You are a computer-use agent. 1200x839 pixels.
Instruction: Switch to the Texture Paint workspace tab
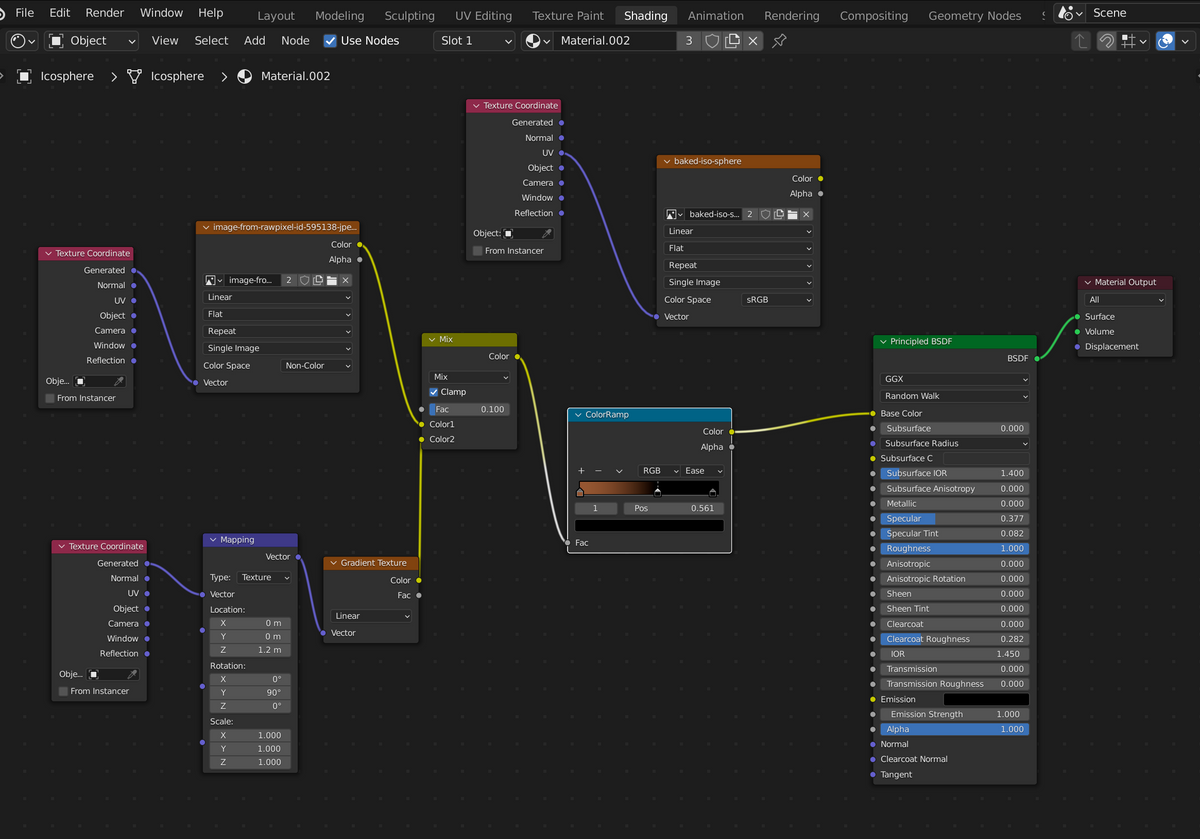click(x=567, y=16)
